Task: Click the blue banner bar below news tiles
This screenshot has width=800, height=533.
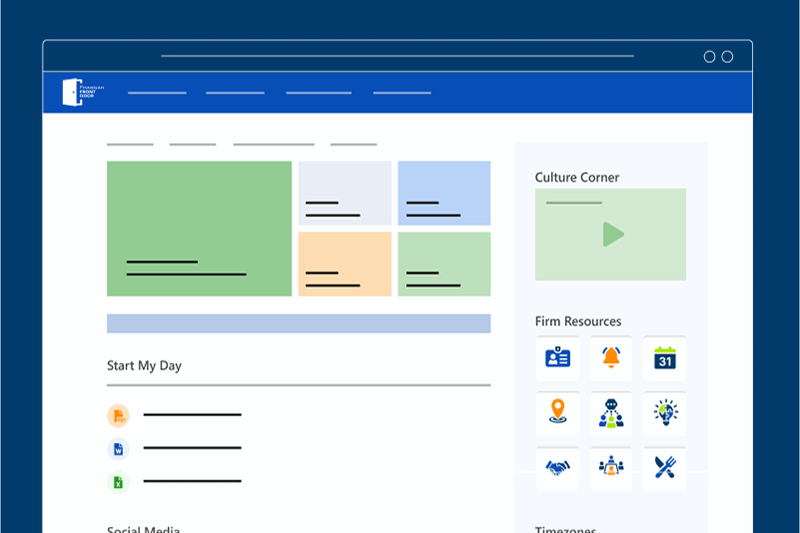Action: pos(298,323)
